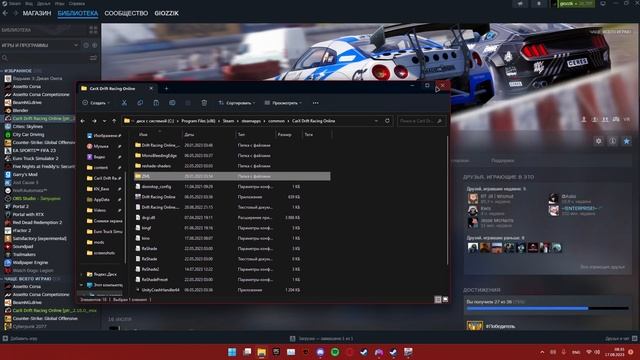Open the Windows Start button
Image resolution: width=640 pixels, height=360 pixels.
232,352
